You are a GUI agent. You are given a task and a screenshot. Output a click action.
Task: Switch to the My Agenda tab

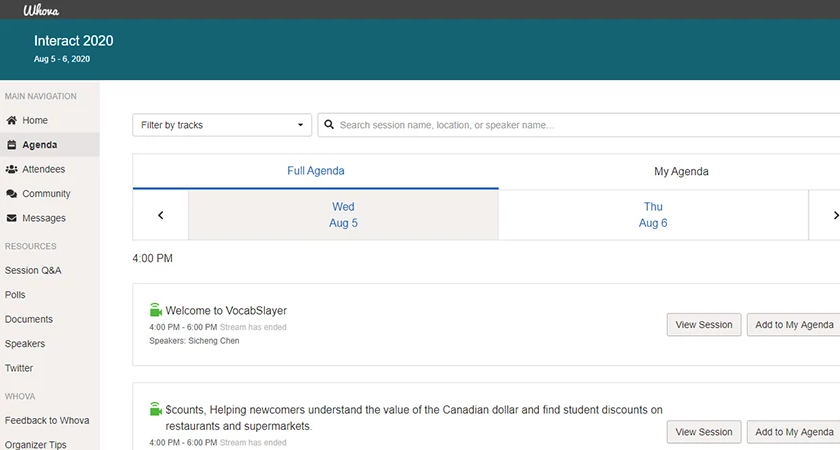(x=681, y=171)
